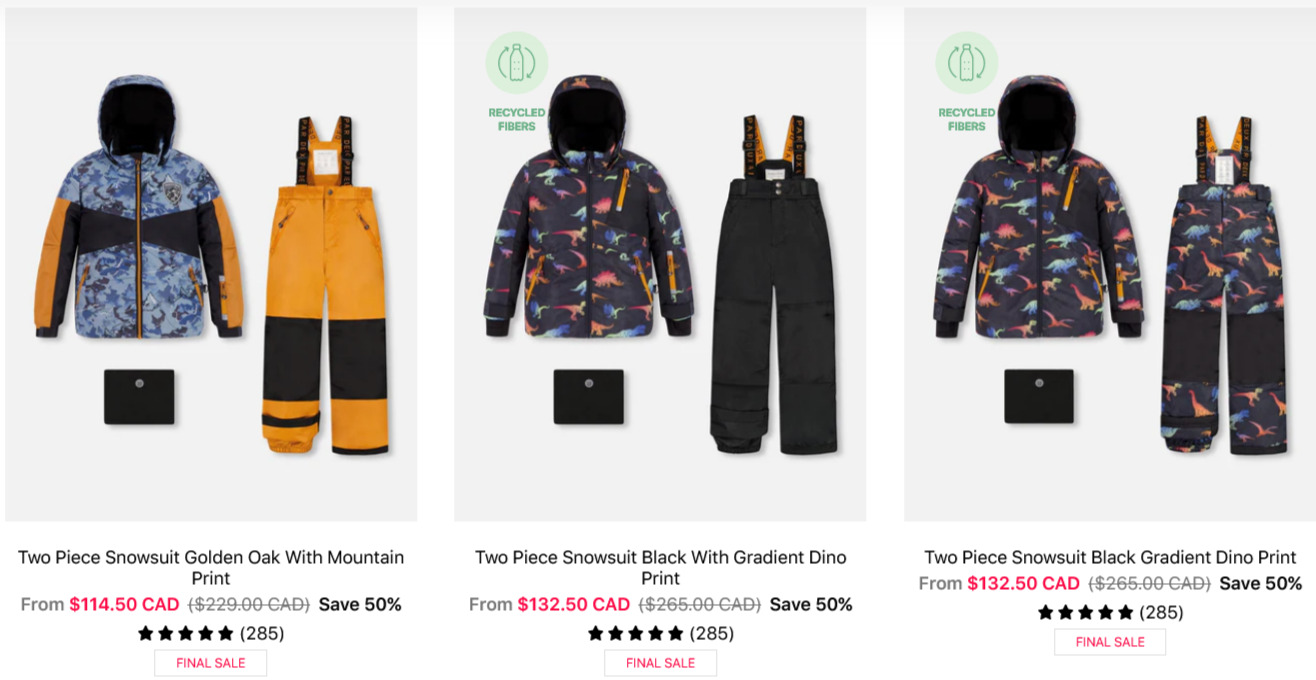
Task: Open Golden Oak Mountain Print snowsuit image
Action: click(211, 264)
